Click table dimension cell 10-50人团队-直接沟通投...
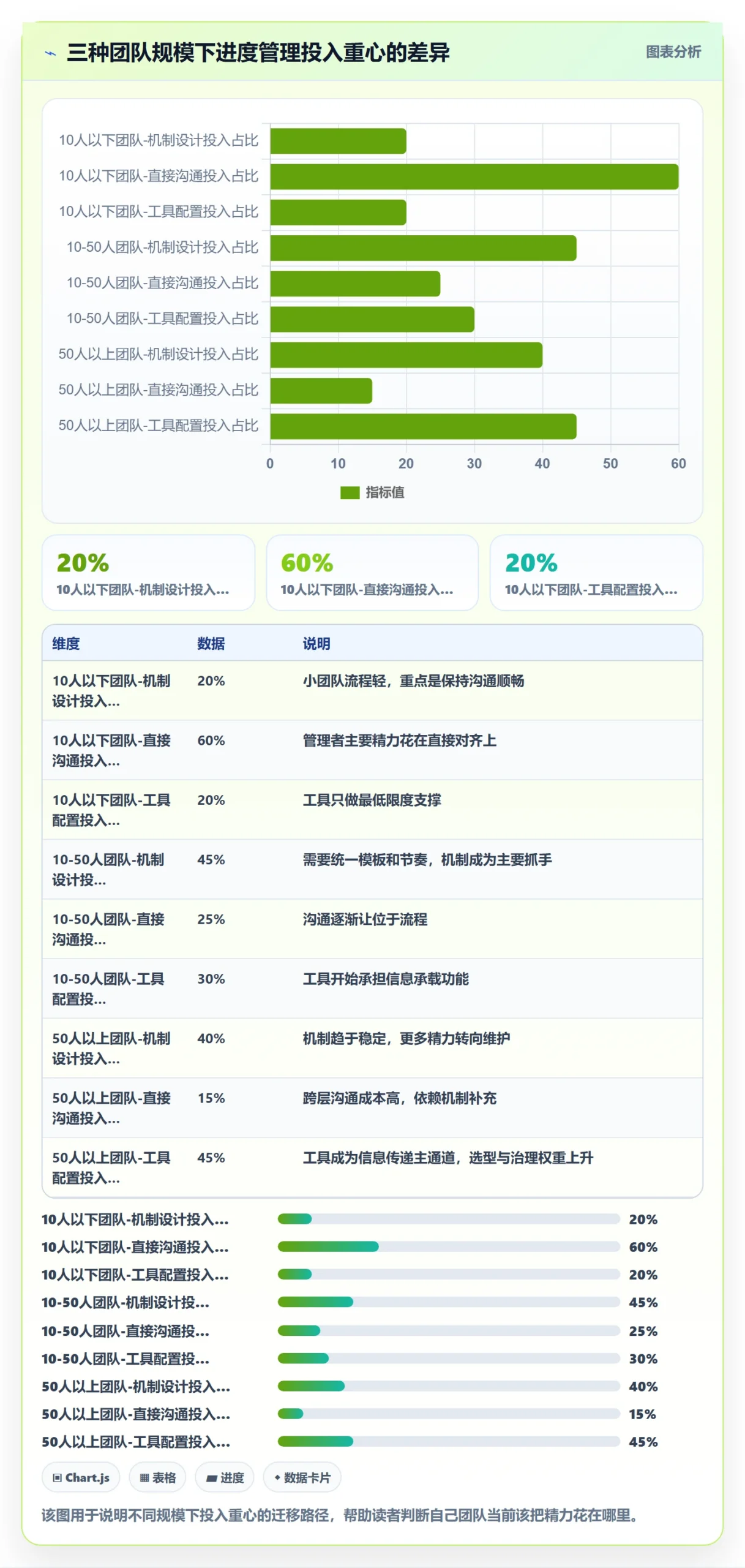 coord(108,929)
